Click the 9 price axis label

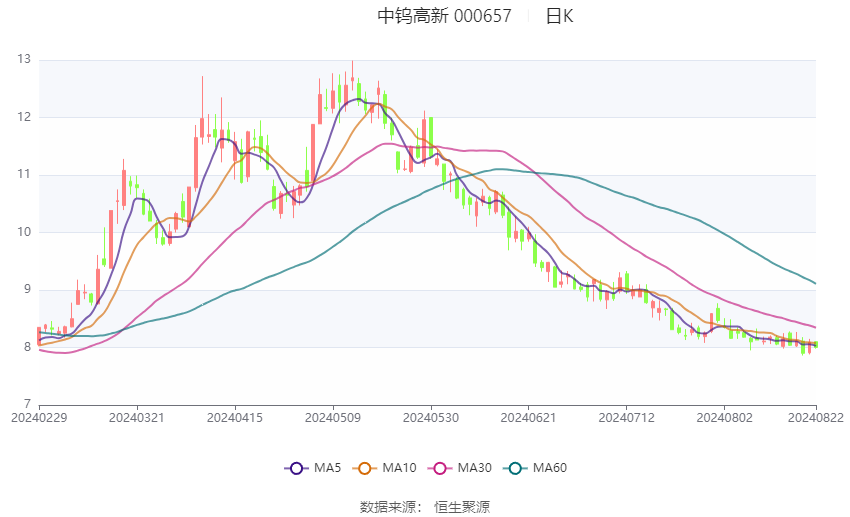28,289
